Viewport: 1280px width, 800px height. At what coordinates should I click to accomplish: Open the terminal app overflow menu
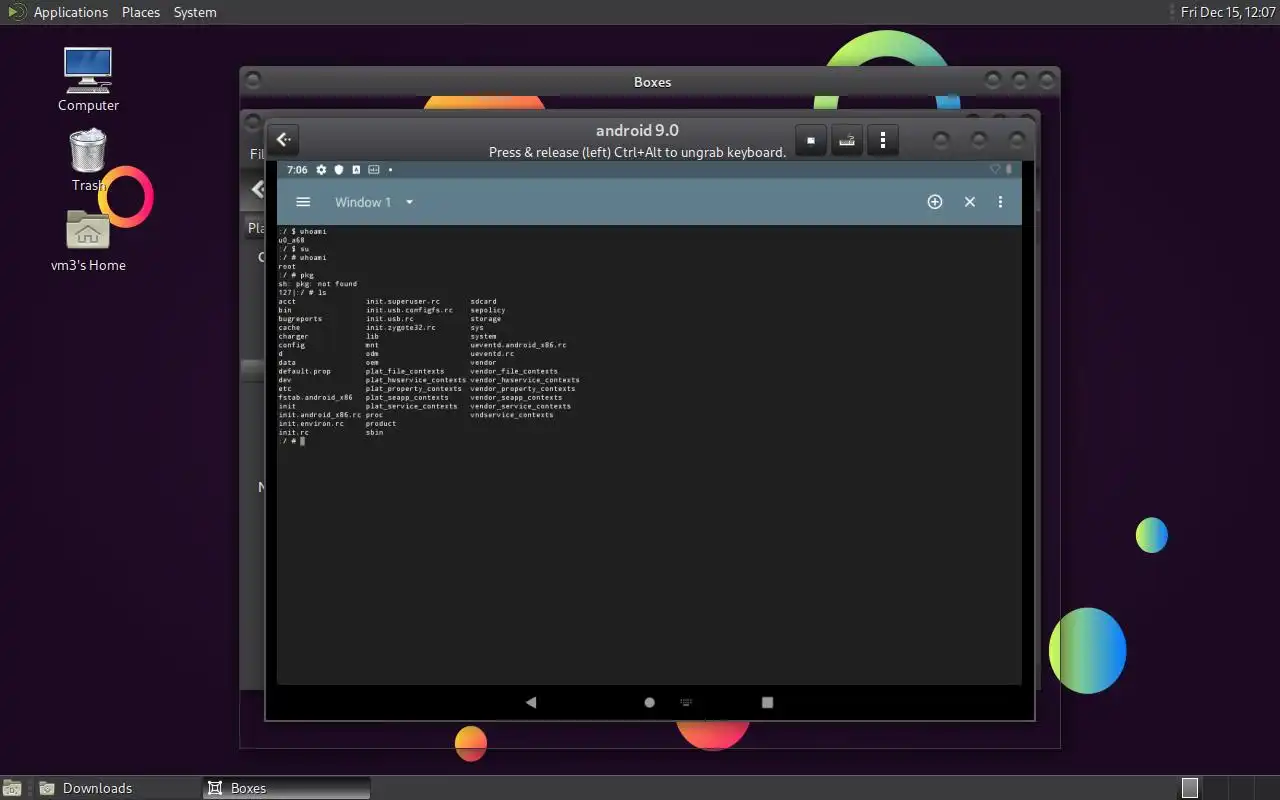click(1000, 202)
